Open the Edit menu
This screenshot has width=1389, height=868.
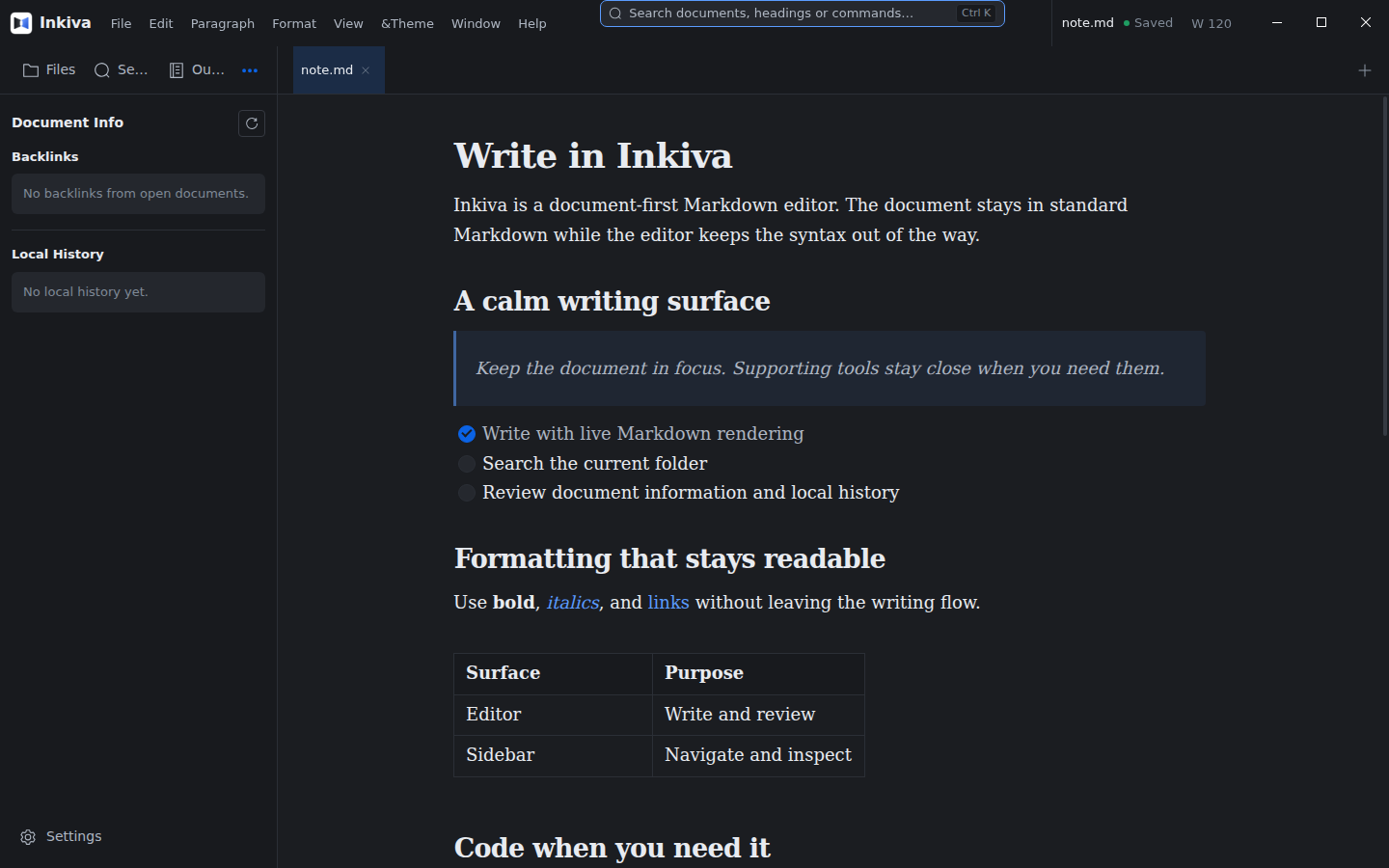(161, 23)
